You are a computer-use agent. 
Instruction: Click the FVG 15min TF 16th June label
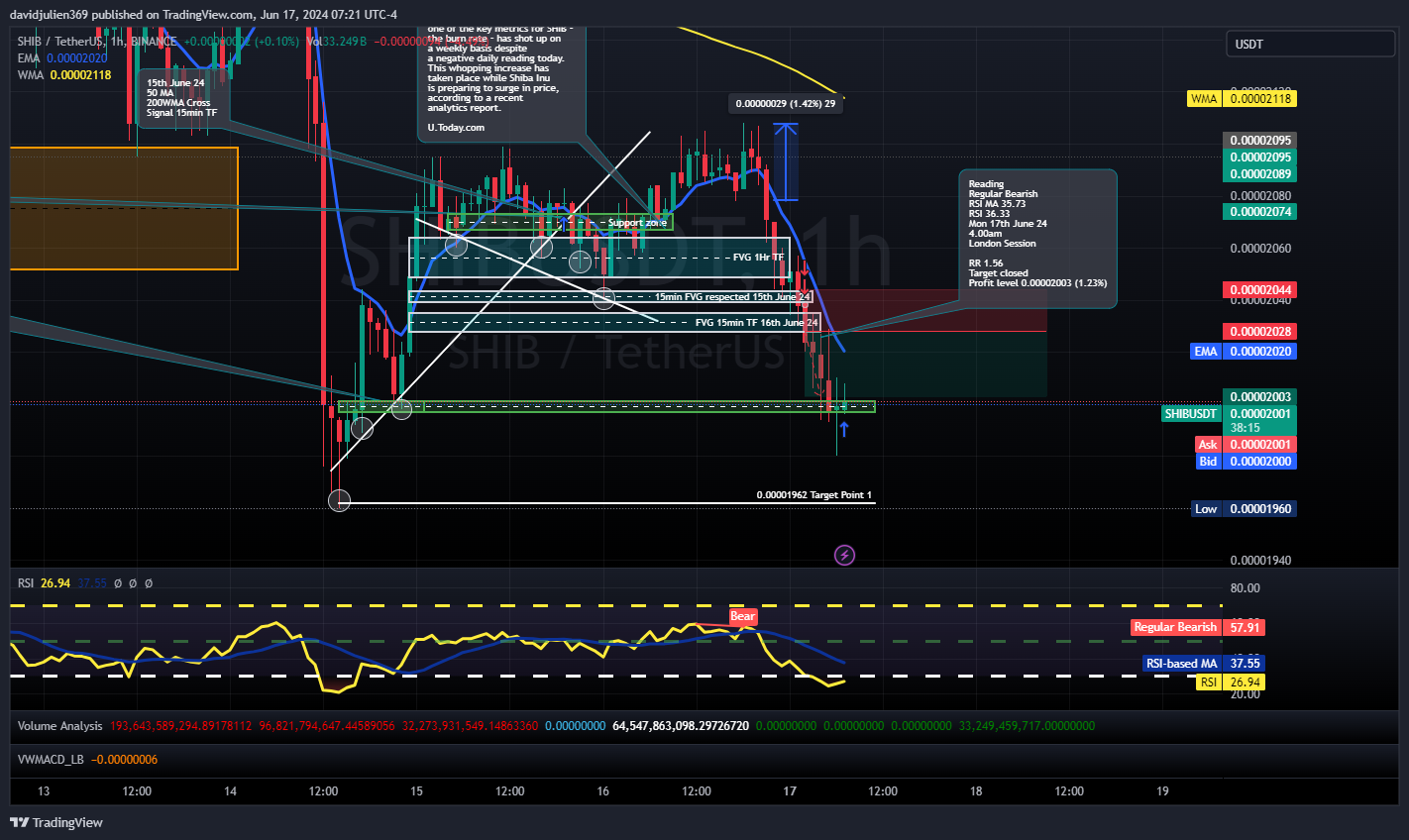point(757,323)
